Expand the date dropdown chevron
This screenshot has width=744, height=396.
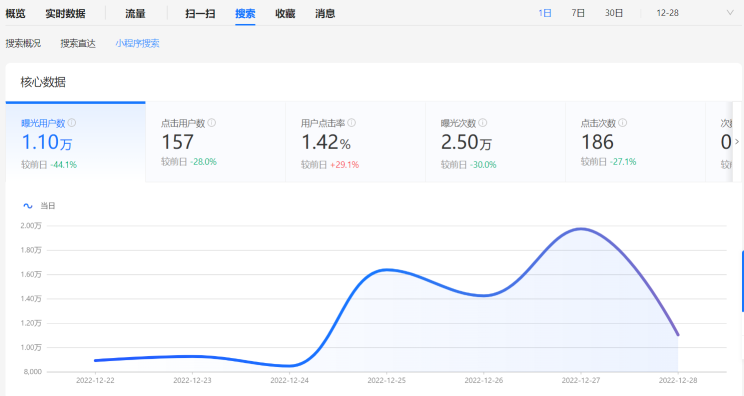[x=730, y=13]
